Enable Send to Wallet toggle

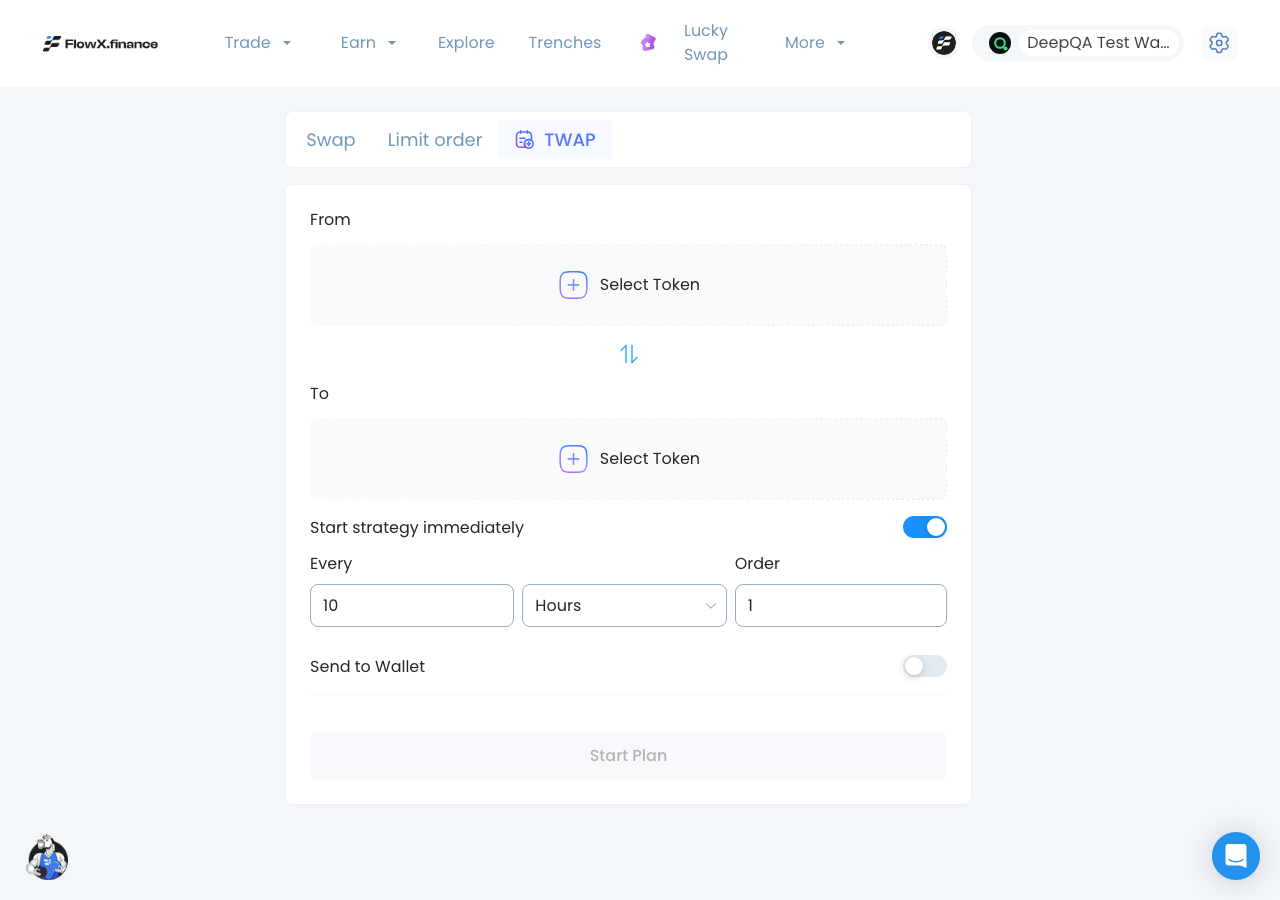[x=925, y=666]
